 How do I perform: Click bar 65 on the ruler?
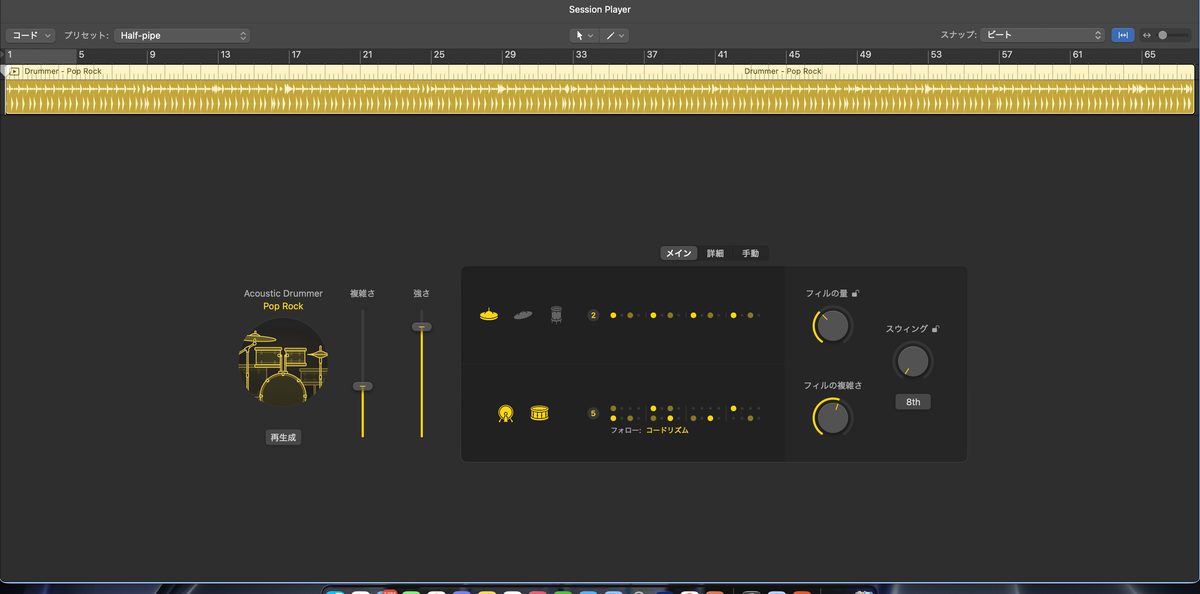pos(1150,54)
